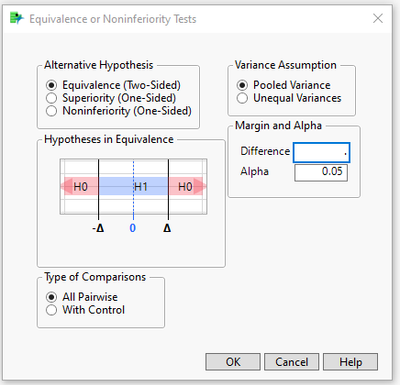400x385 pixels.
Task: Click the Cancel button
Action: (292, 362)
